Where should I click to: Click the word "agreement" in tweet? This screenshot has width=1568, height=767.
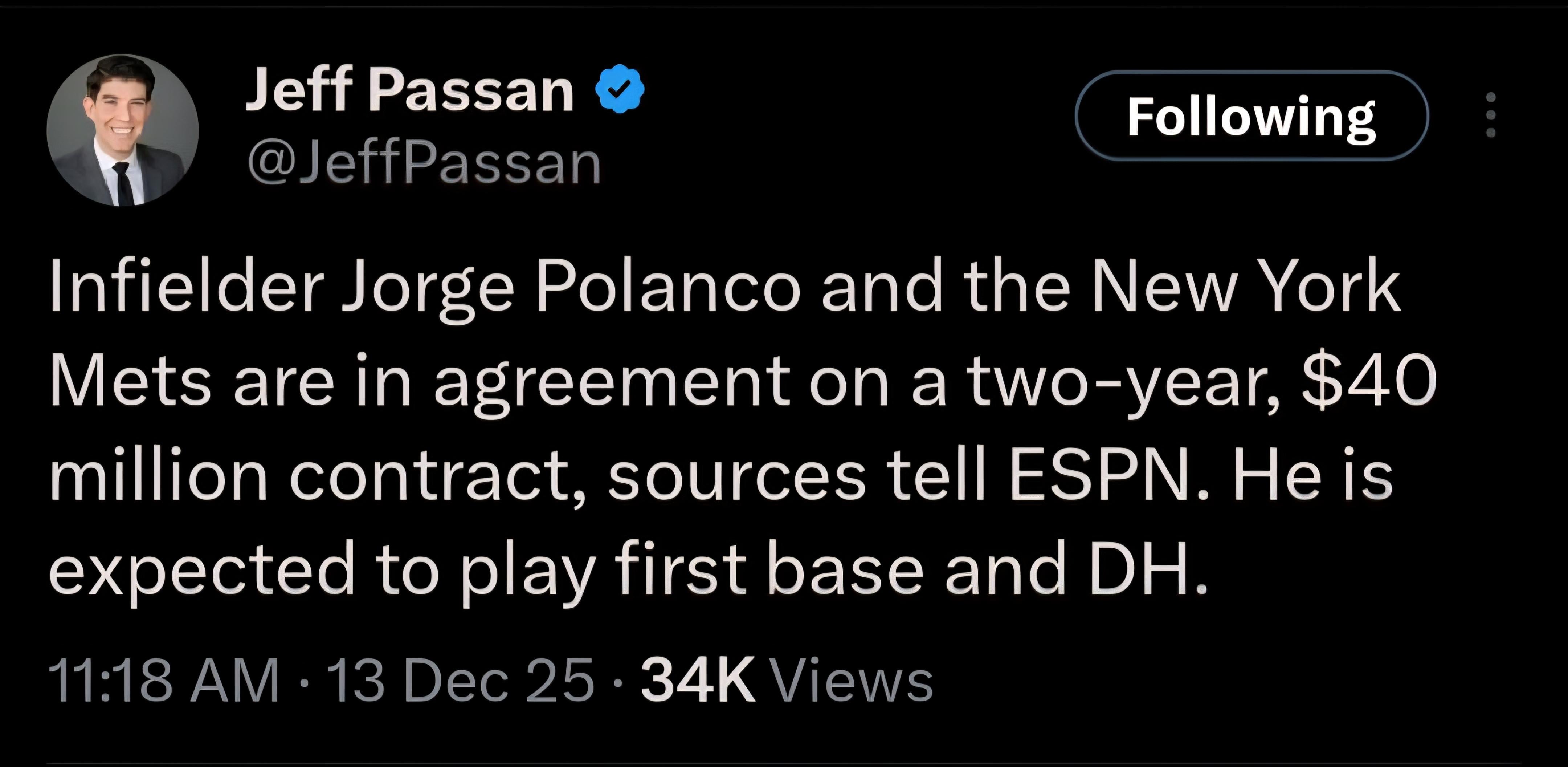612,385
